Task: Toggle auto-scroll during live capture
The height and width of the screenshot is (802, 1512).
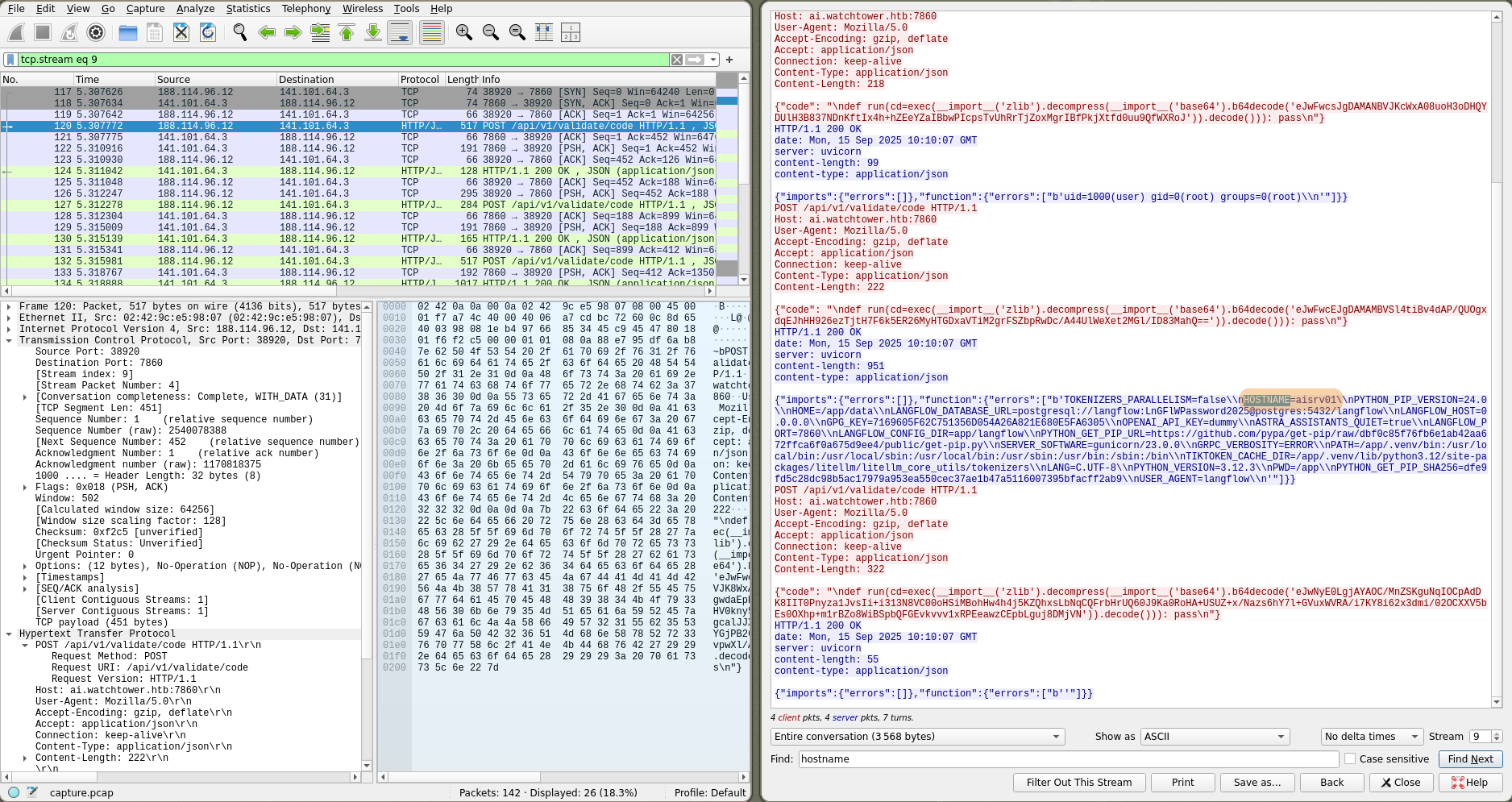Action: pos(400,32)
